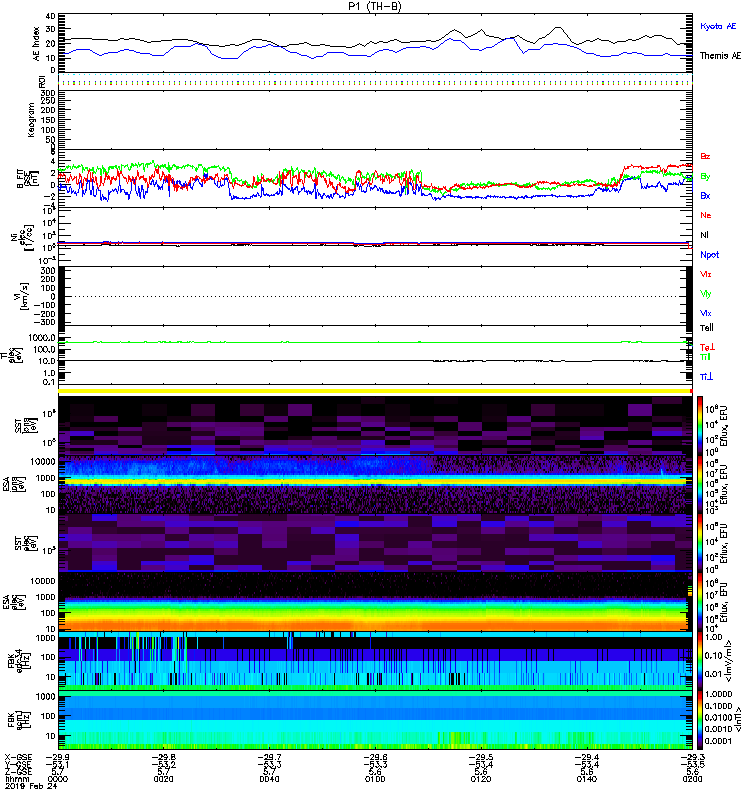The width and height of the screenshot is (750, 800).
Task: Select the Kyoto AE legend label
Action: click(x=718, y=26)
